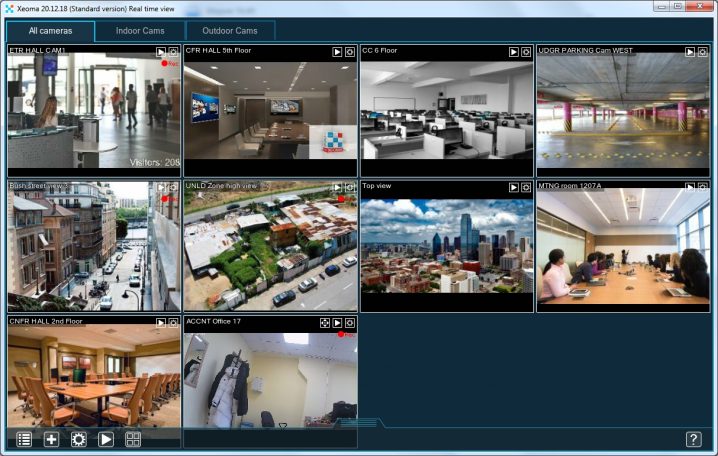The width and height of the screenshot is (718, 456).
Task: Click the add camera plus icon
Action: pos(51,439)
